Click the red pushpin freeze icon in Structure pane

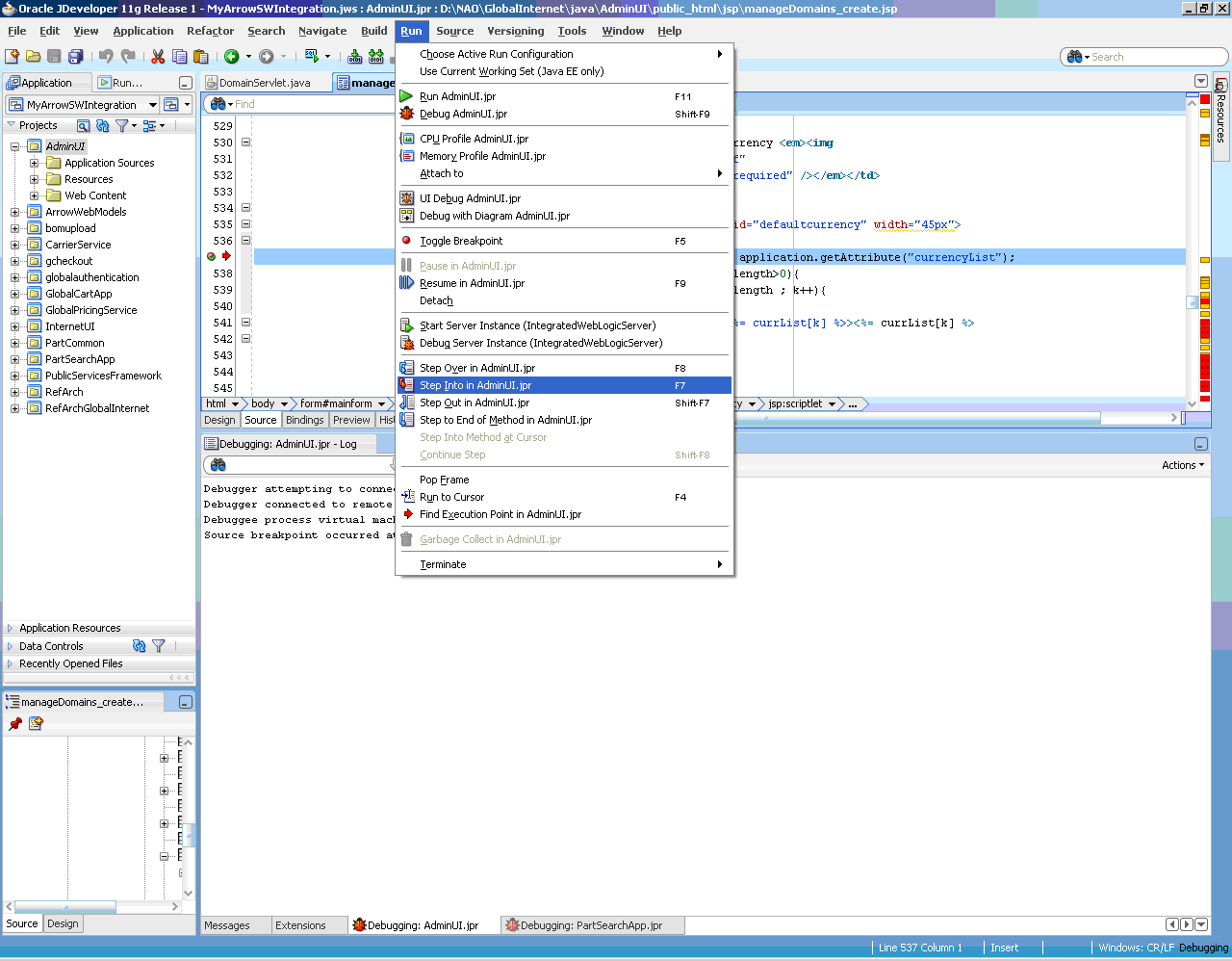[15, 723]
